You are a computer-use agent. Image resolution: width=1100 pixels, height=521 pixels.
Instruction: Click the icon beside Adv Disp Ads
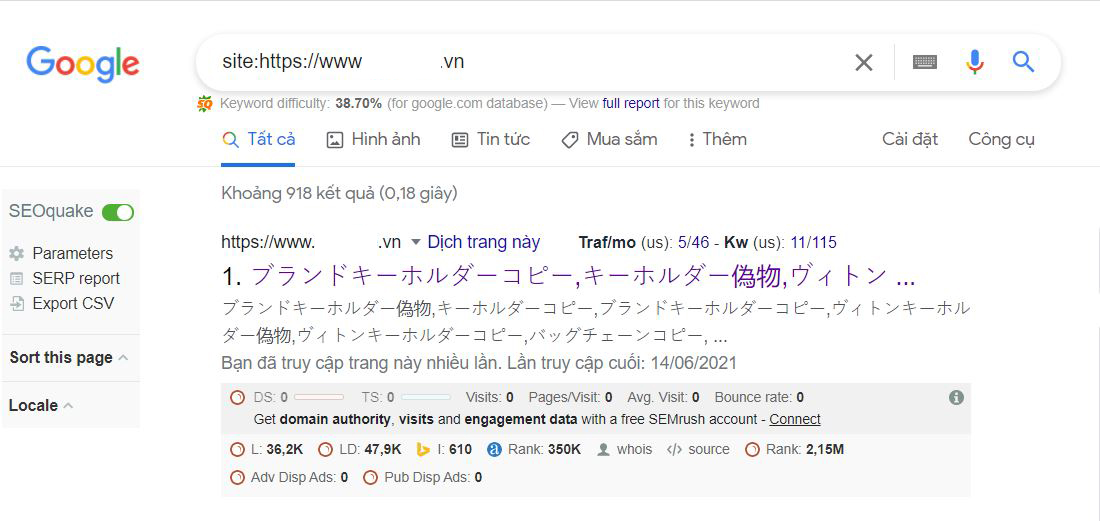click(x=237, y=478)
